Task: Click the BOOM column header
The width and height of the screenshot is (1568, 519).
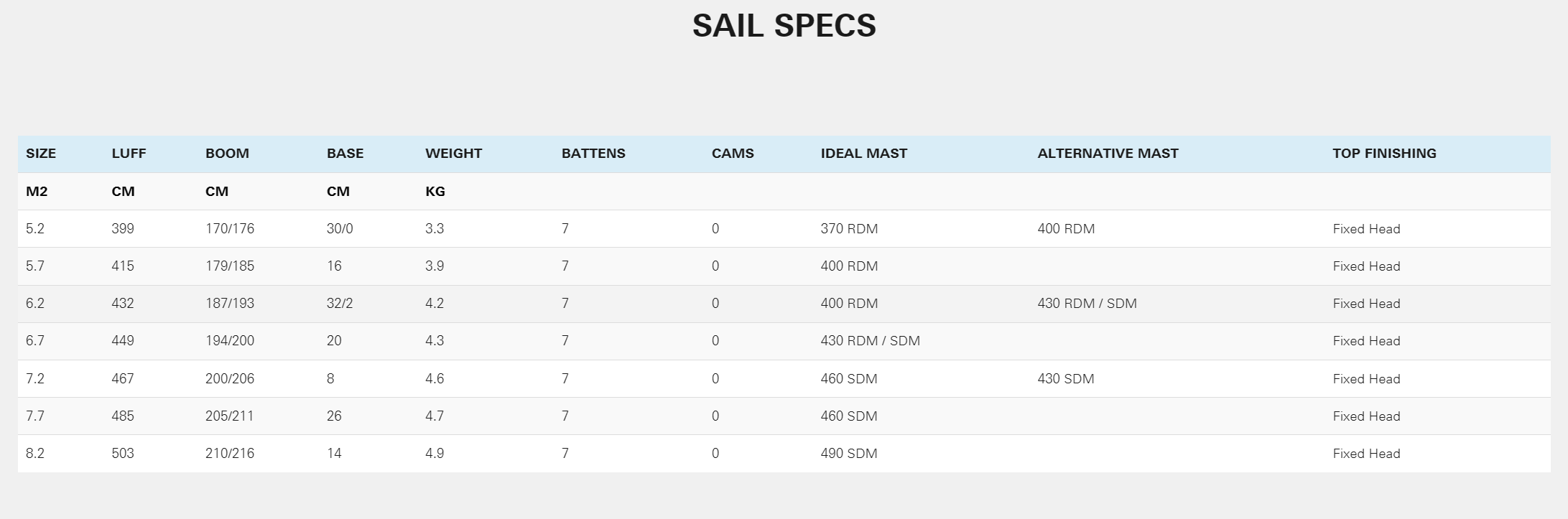Action: click(227, 153)
